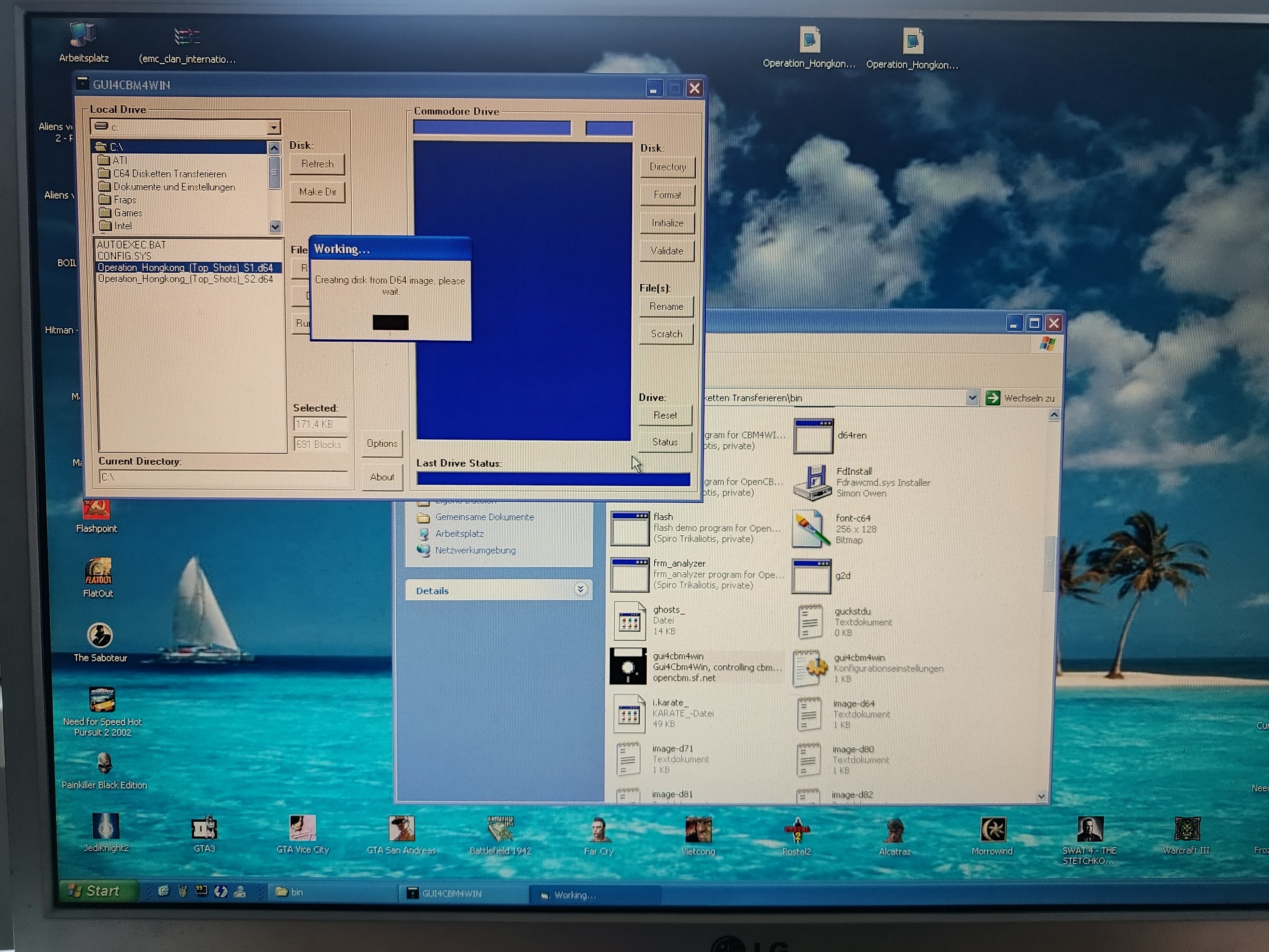Viewport: 1269px width, 952px height.
Task: Select d64ren program icon in bin window
Action: tap(813, 436)
